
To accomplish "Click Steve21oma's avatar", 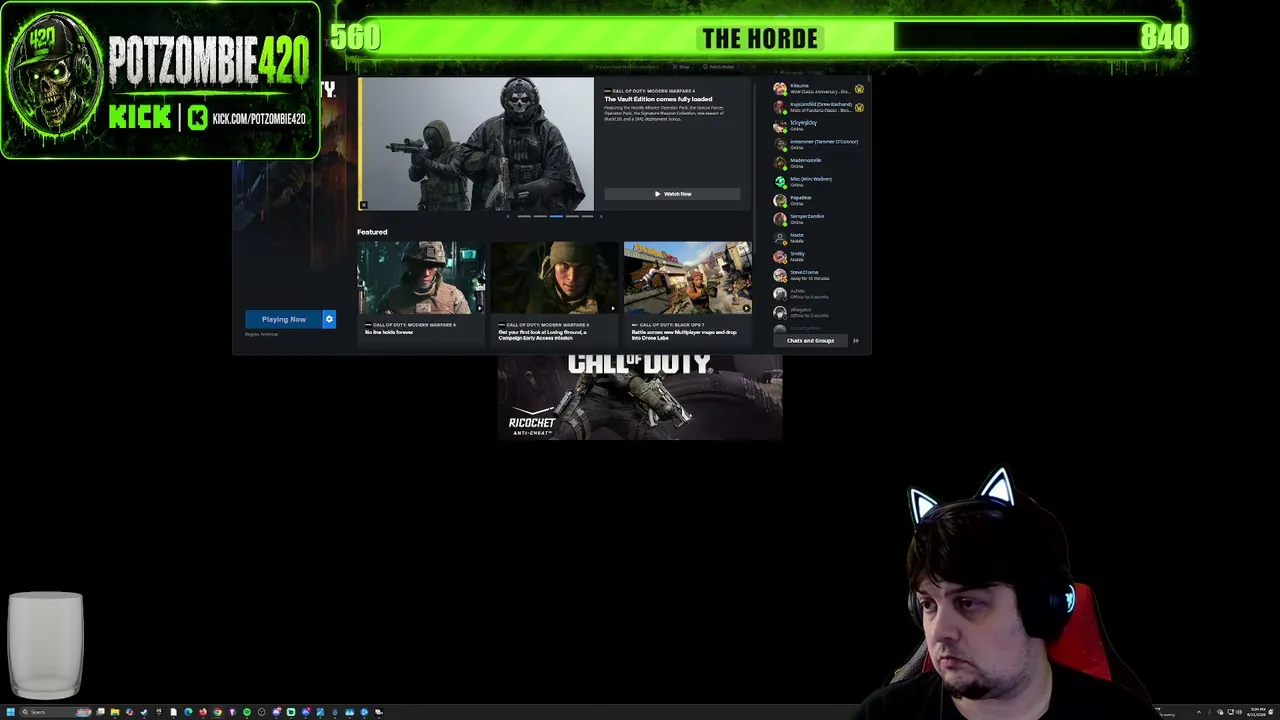I will pos(780,275).
